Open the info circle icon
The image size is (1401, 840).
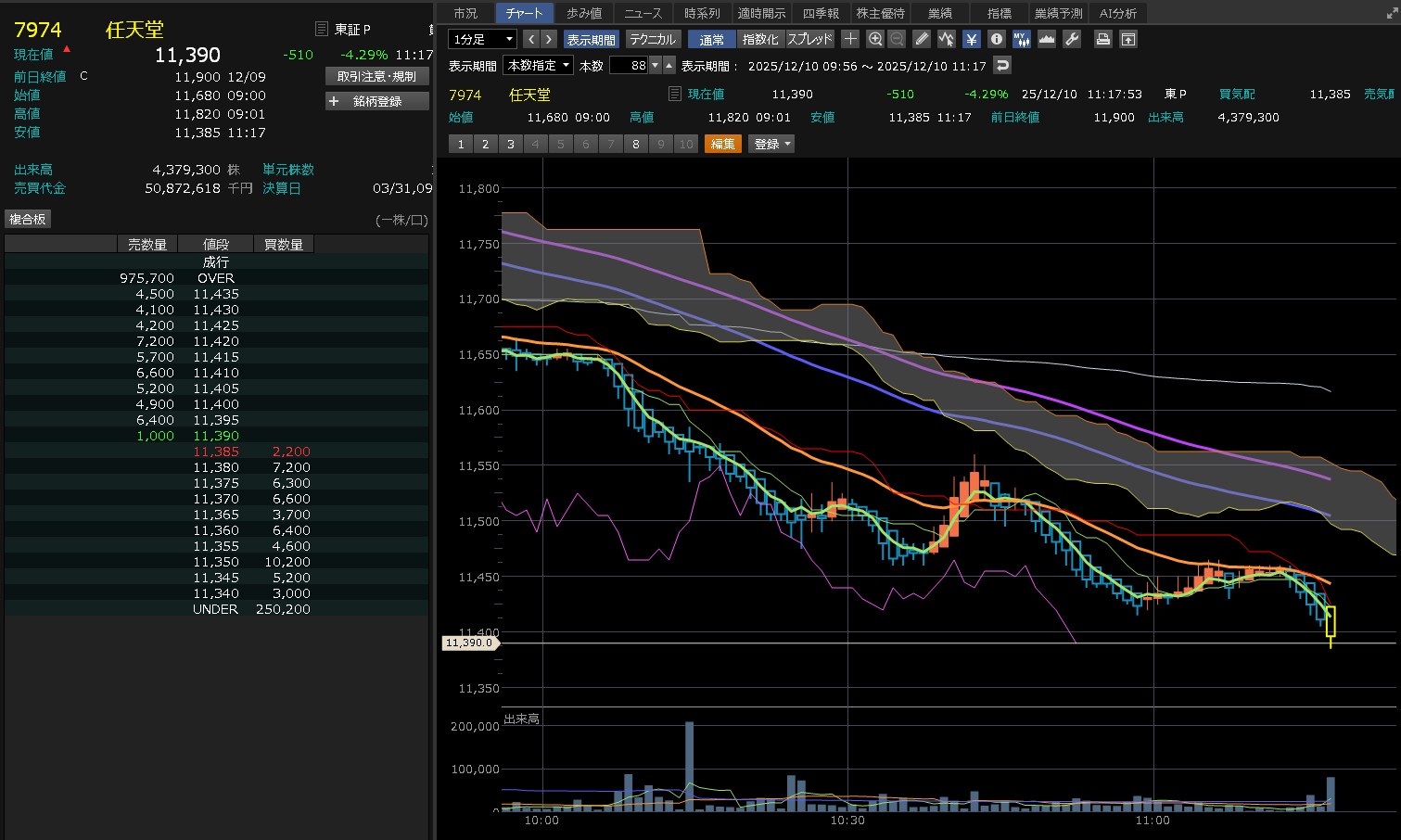(x=997, y=39)
